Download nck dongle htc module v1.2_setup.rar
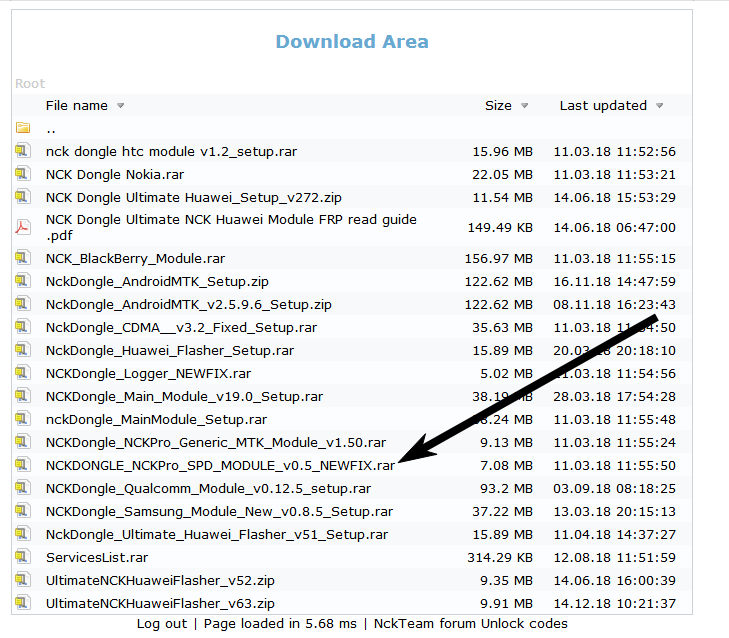The height and width of the screenshot is (638, 729). [x=171, y=152]
